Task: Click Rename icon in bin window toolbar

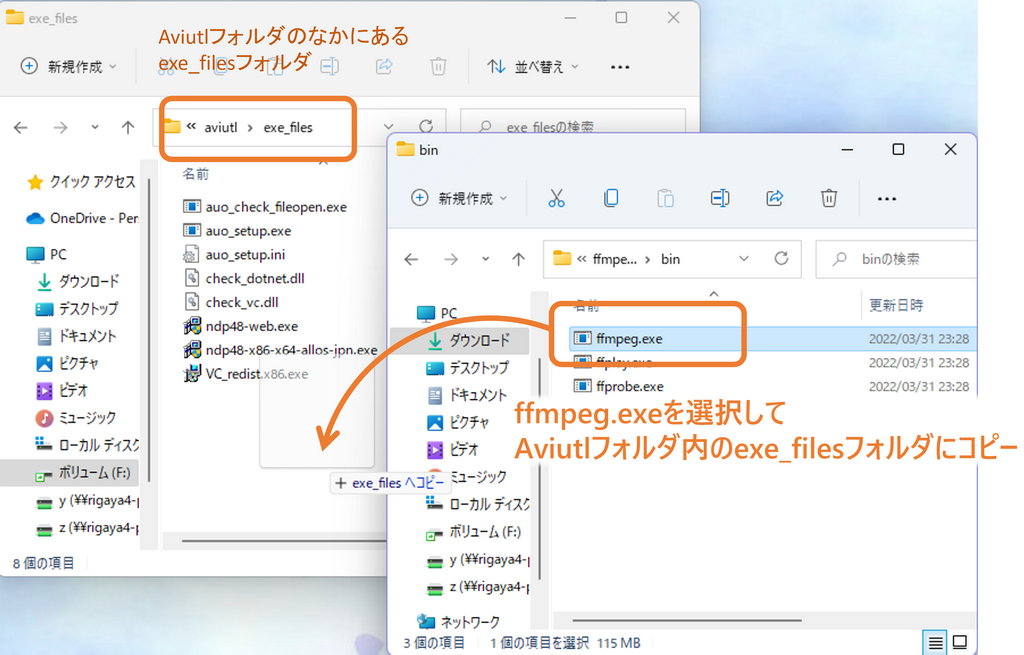Action: coord(720,198)
